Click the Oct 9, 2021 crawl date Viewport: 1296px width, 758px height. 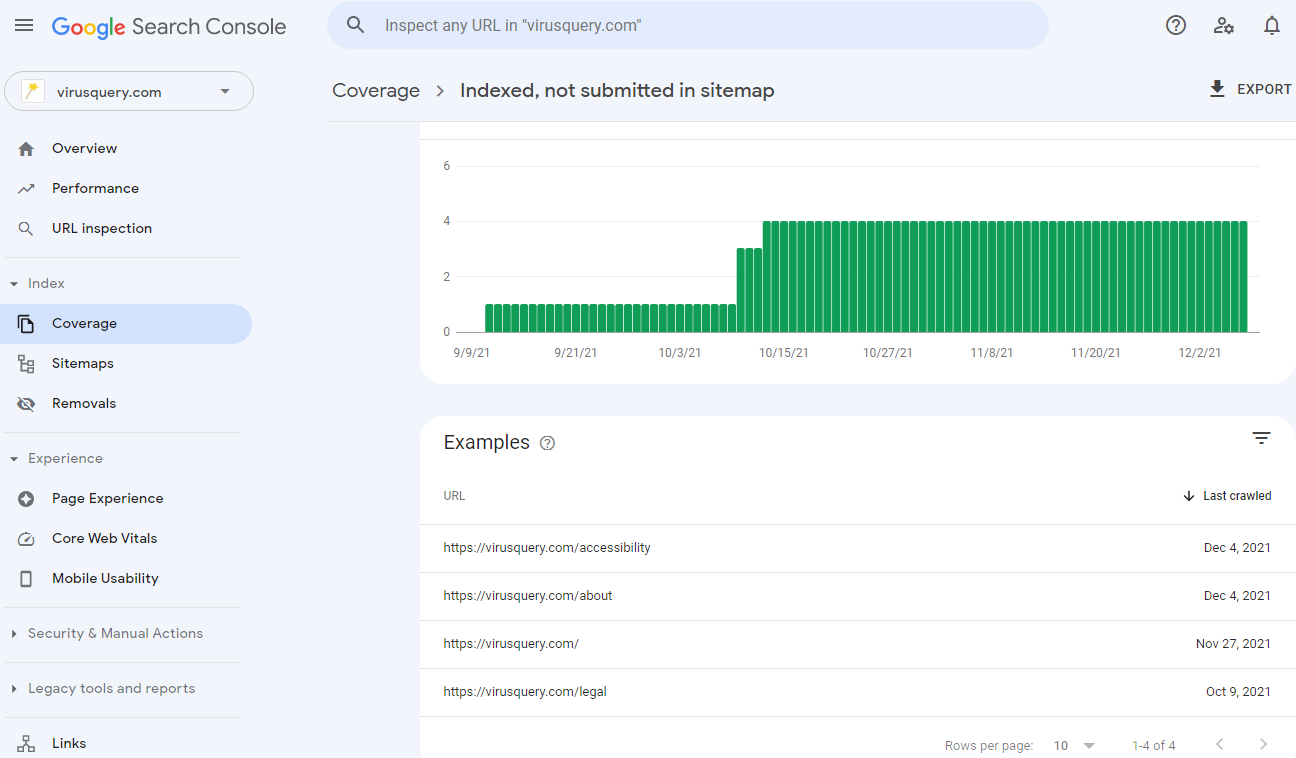click(x=1238, y=692)
